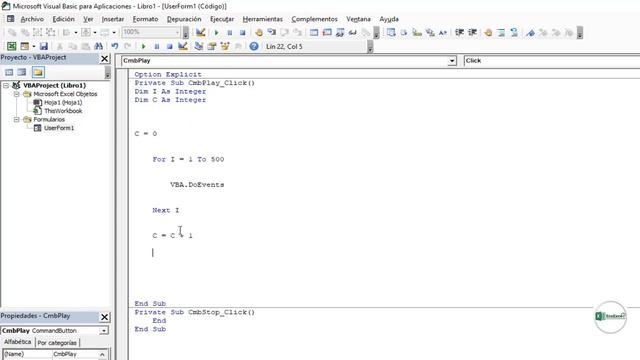Click the Private Sub CmbStop_Click() line
640x360 pixels.
(x=195, y=312)
